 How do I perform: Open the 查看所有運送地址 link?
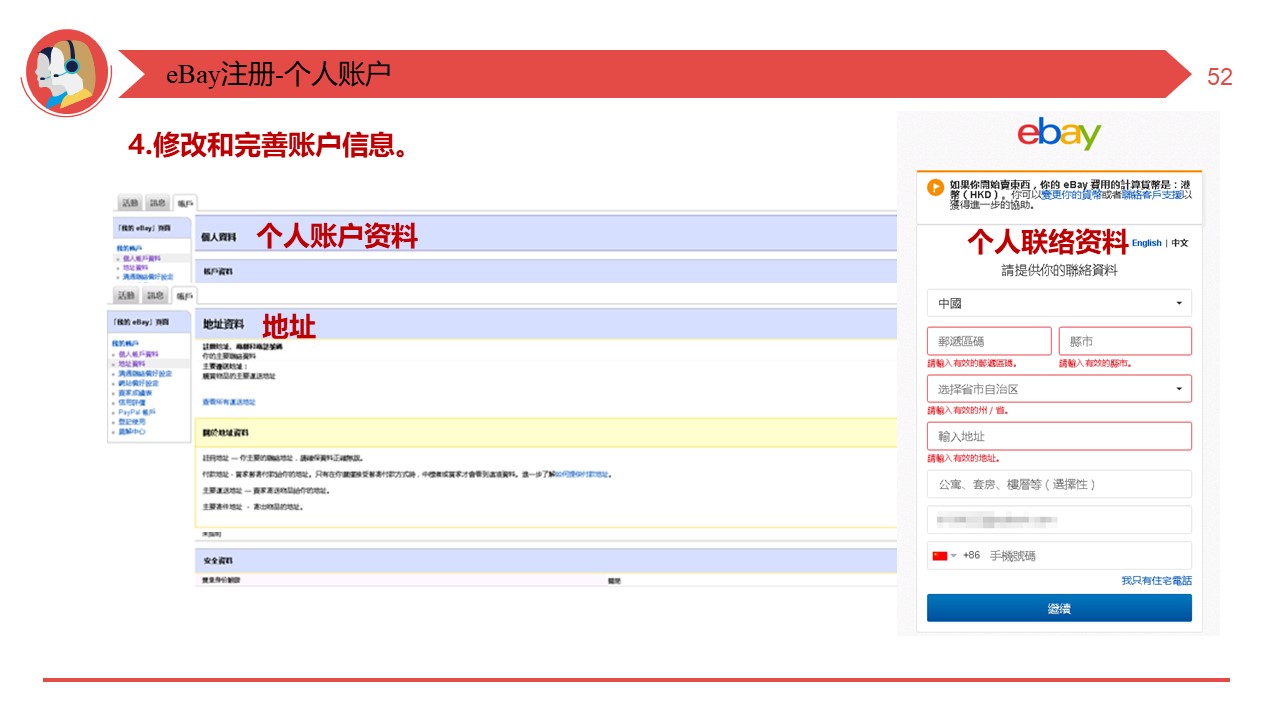click(229, 402)
